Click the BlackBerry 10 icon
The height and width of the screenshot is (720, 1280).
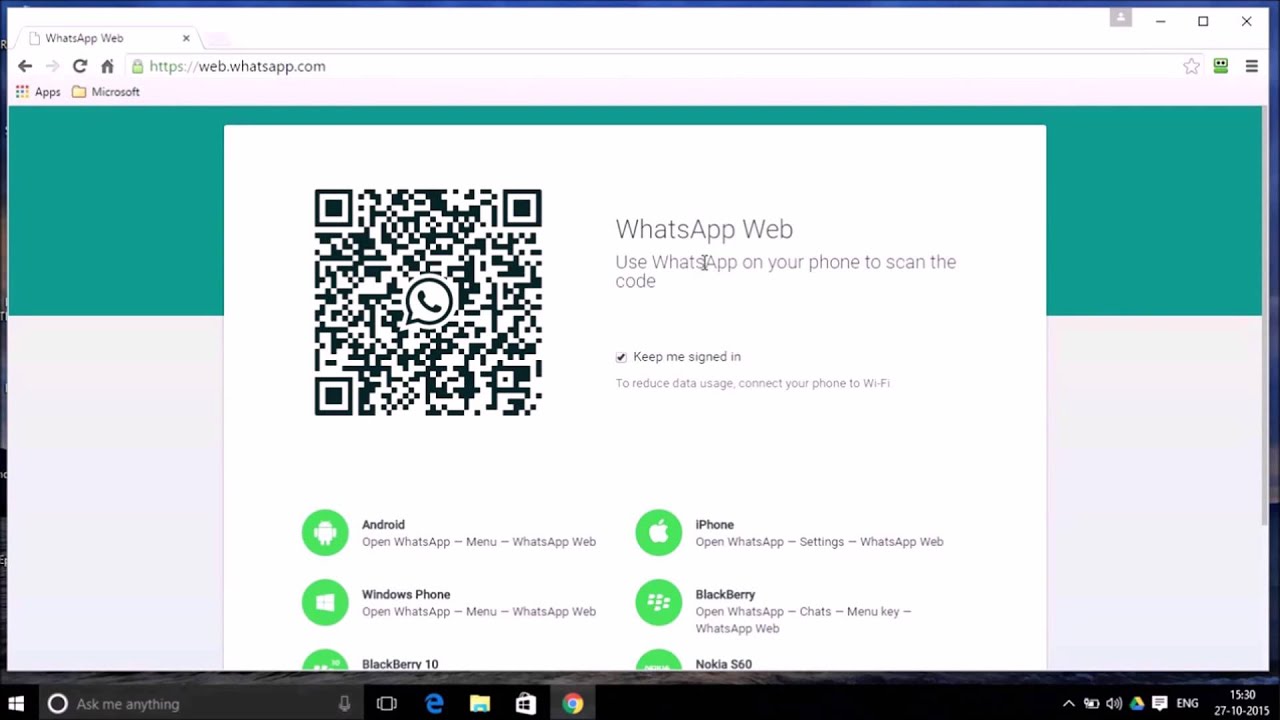325,661
